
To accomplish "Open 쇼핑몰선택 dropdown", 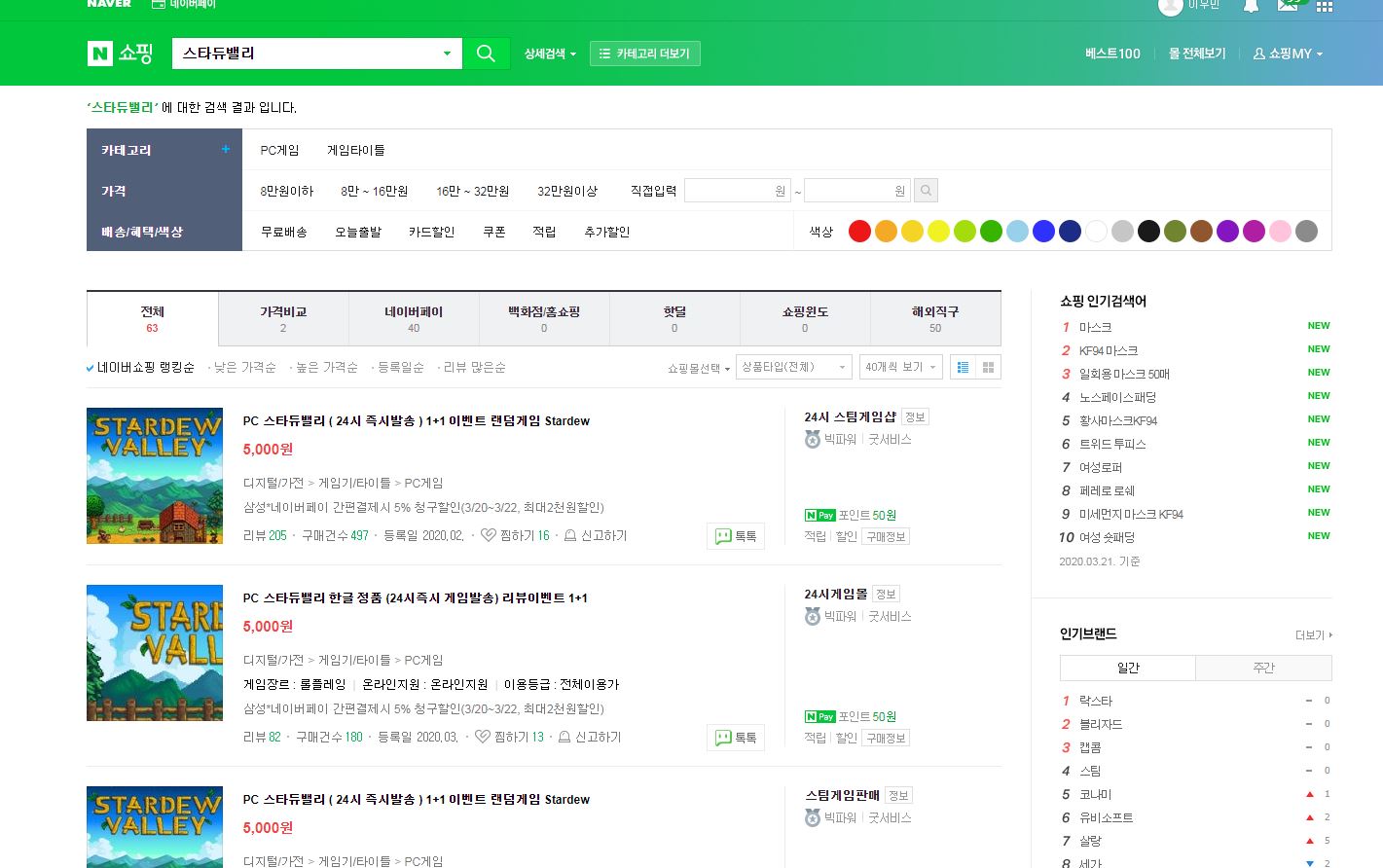I will [699, 368].
